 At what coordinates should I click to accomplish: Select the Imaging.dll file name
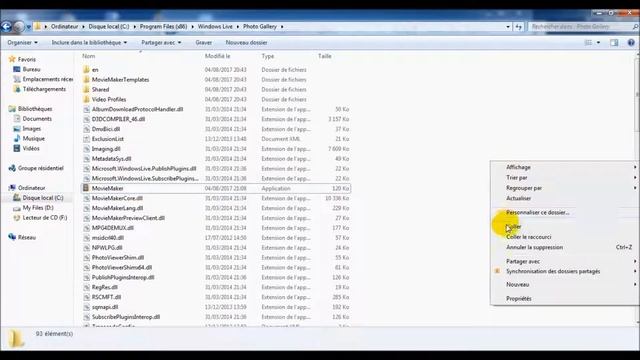106,149
